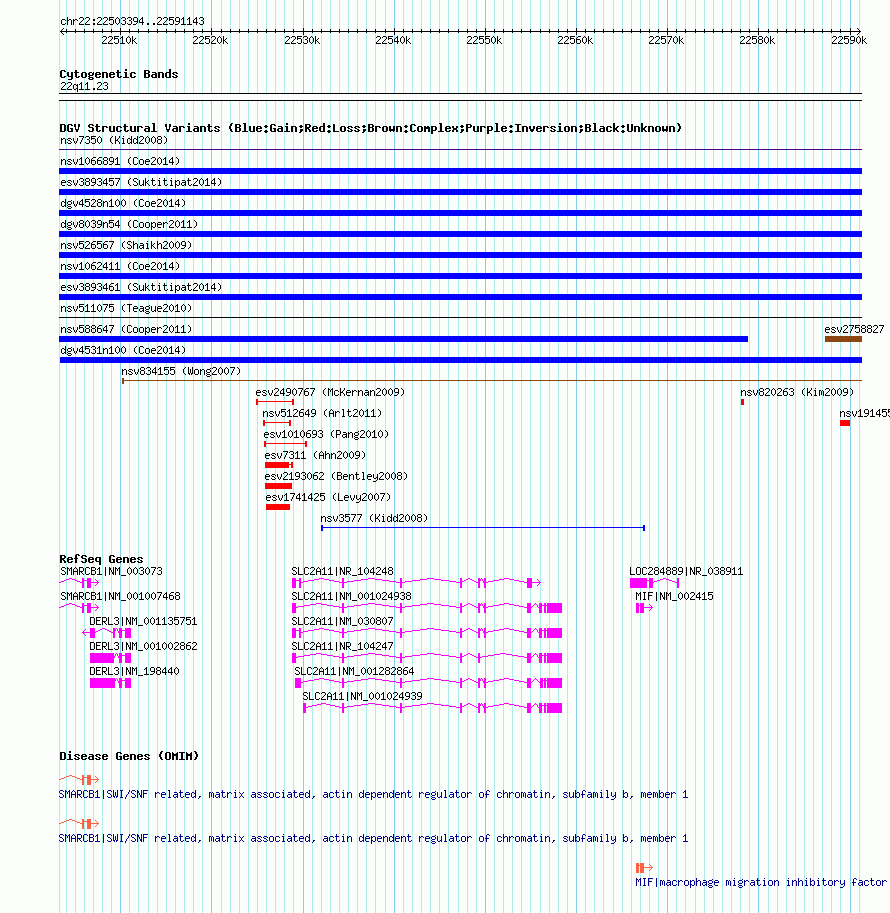
Task: Select the nsv3577 (Kidd2008) blue gain line
Action: coord(483,528)
